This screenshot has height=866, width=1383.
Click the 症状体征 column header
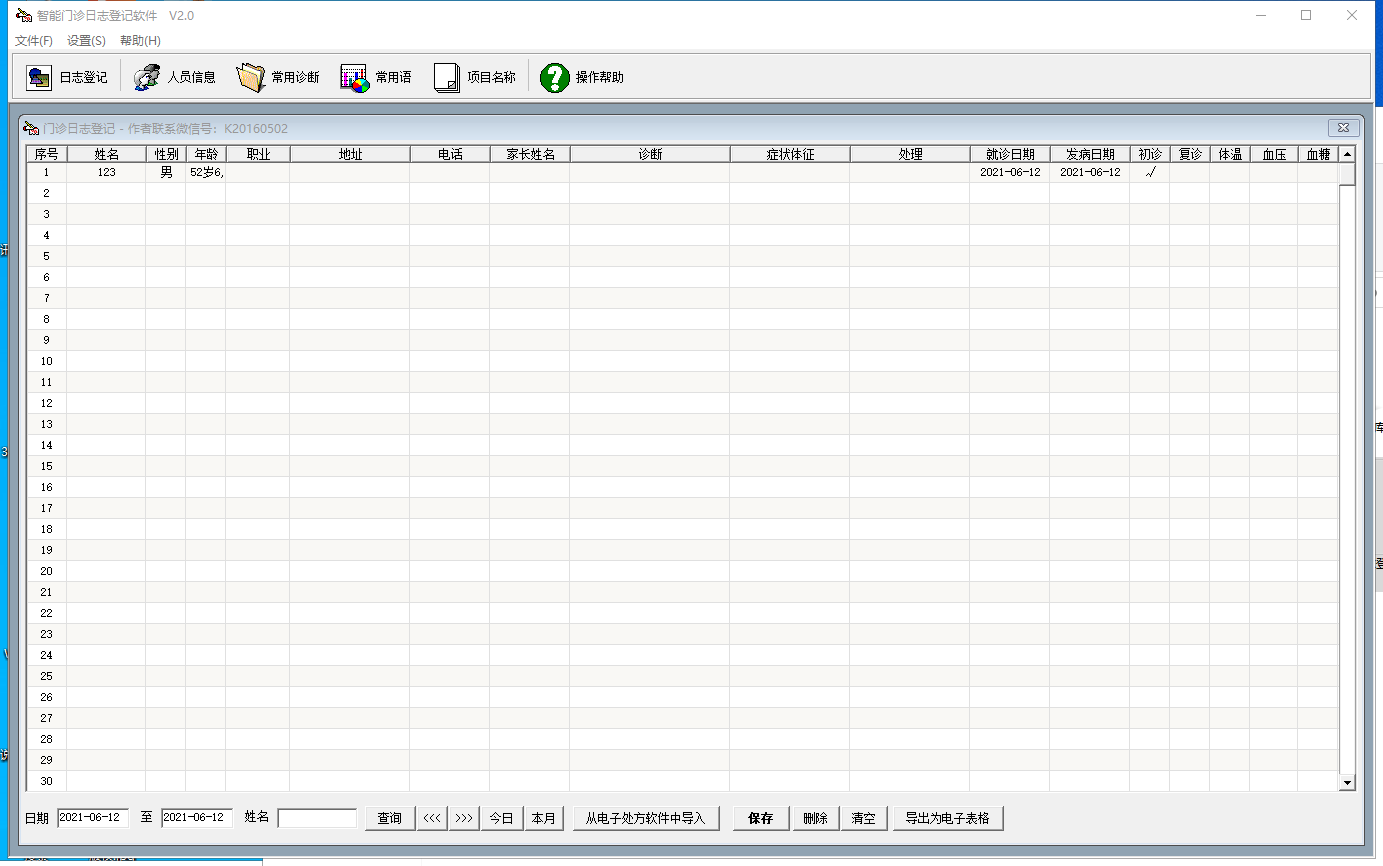[x=790, y=154]
